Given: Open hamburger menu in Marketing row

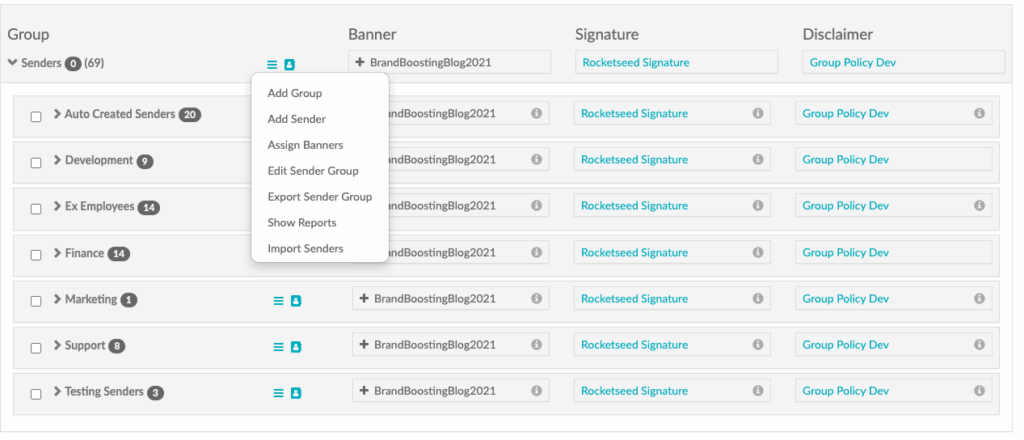Looking at the screenshot, I should tap(279, 300).
